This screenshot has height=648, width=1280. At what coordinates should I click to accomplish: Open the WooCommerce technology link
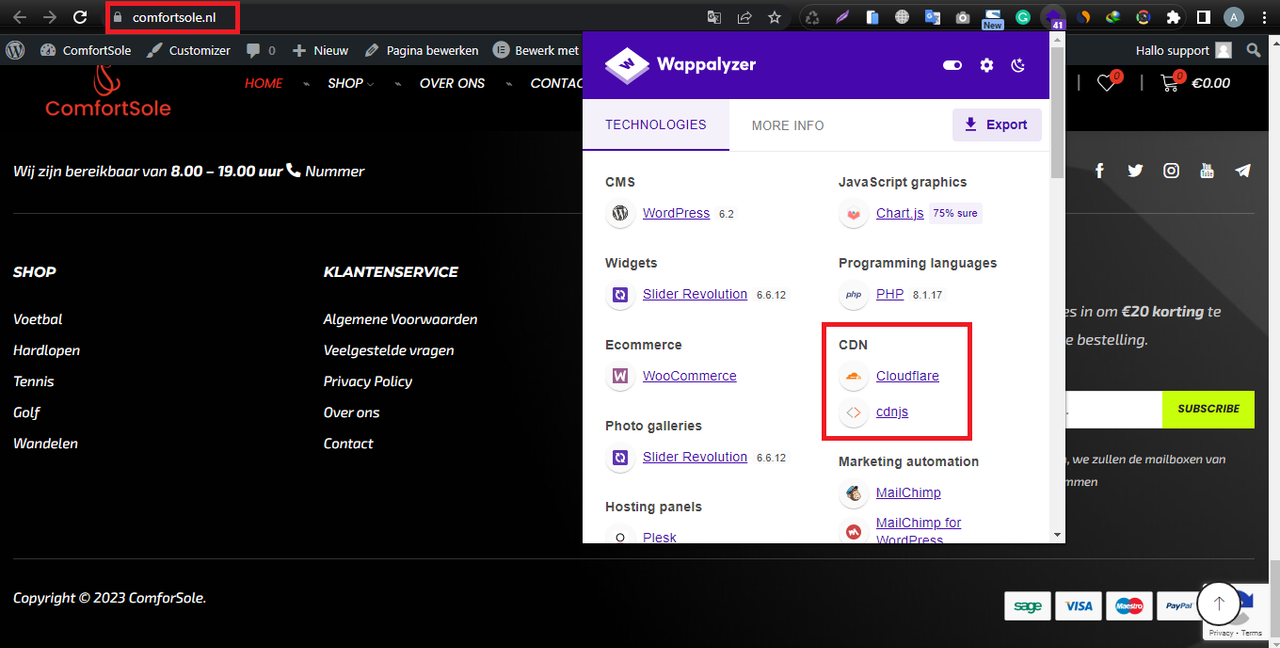pyautogui.click(x=689, y=376)
